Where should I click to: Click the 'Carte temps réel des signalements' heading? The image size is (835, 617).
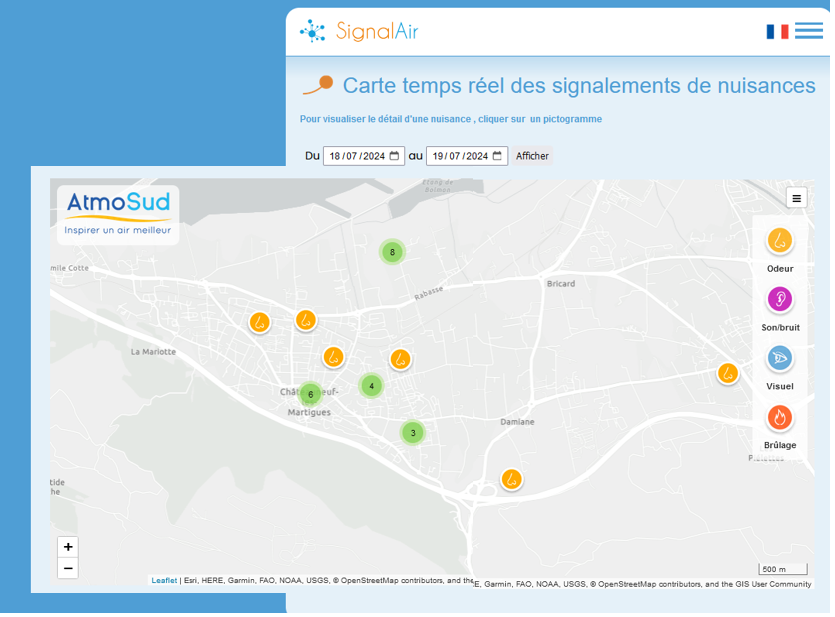coord(579,86)
